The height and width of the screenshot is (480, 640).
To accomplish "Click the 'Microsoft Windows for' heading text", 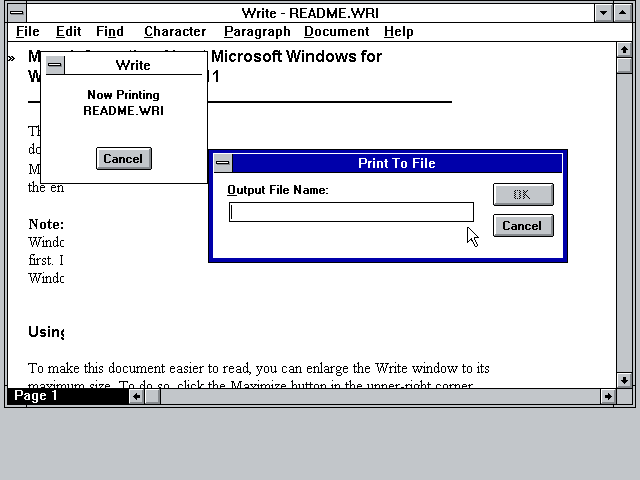I will (x=296, y=56).
